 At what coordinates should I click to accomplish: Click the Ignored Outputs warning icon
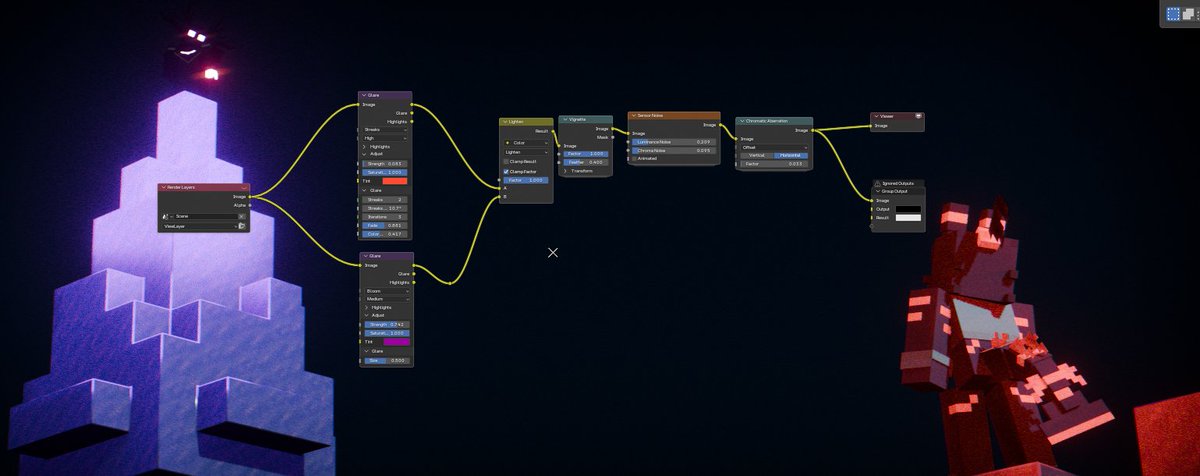pos(877,184)
